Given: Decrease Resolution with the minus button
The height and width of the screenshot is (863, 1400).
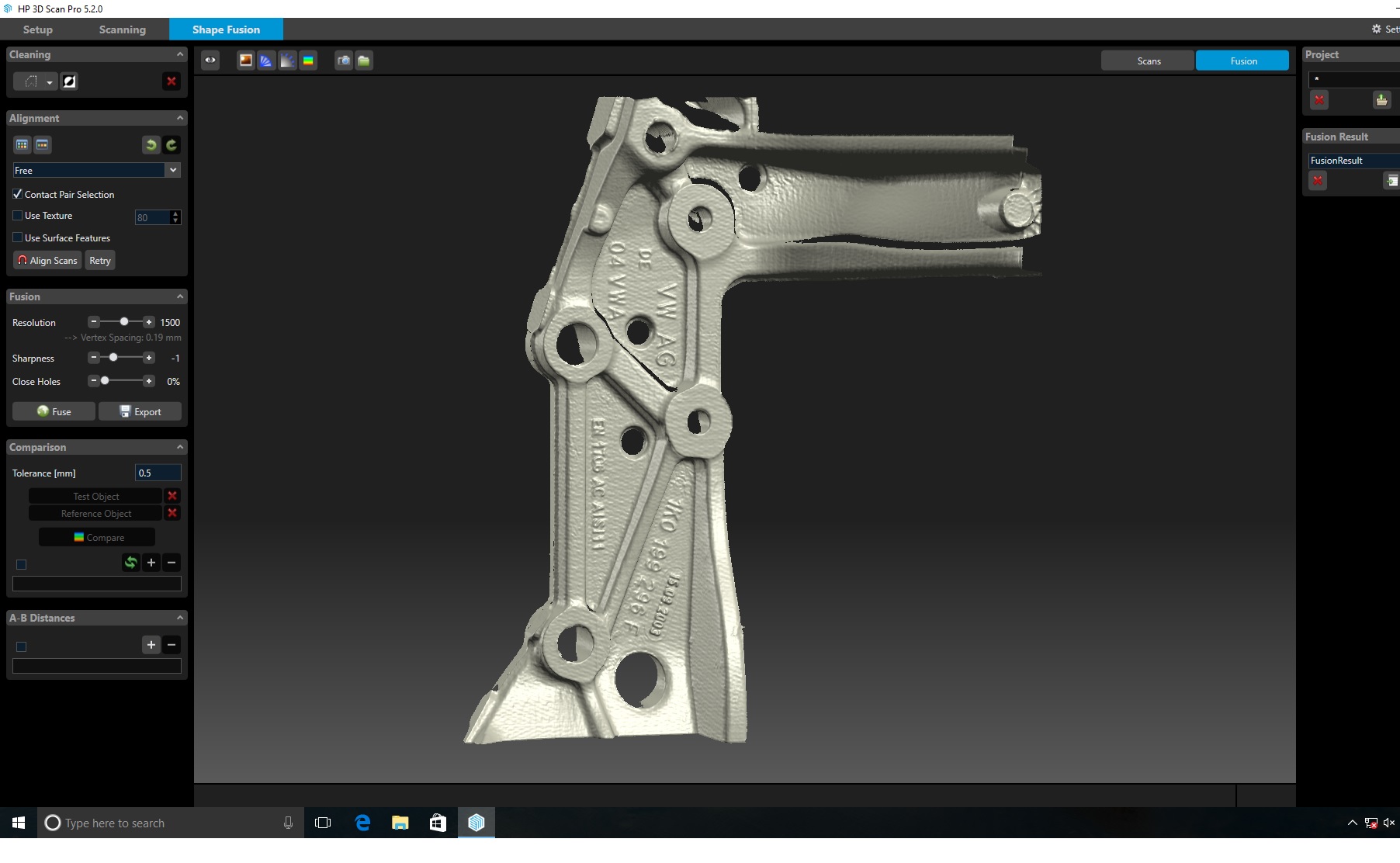Looking at the screenshot, I should (x=94, y=322).
